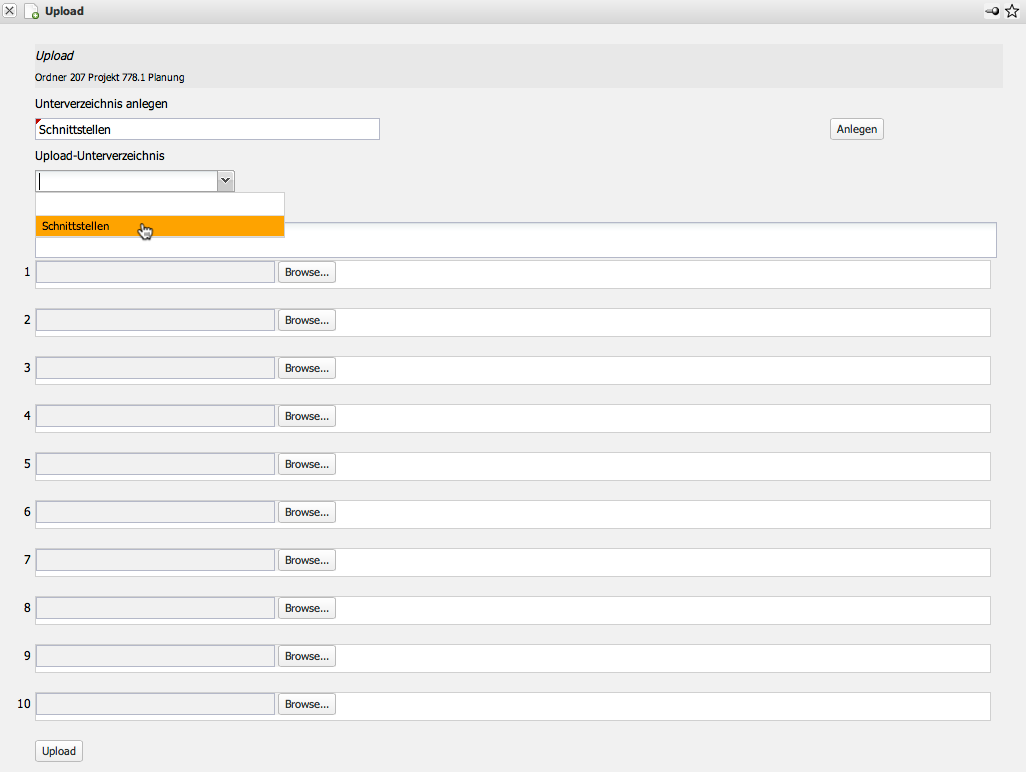The width and height of the screenshot is (1026, 772).
Task: Close the Upload panel with X icon
Action: (x=10, y=11)
